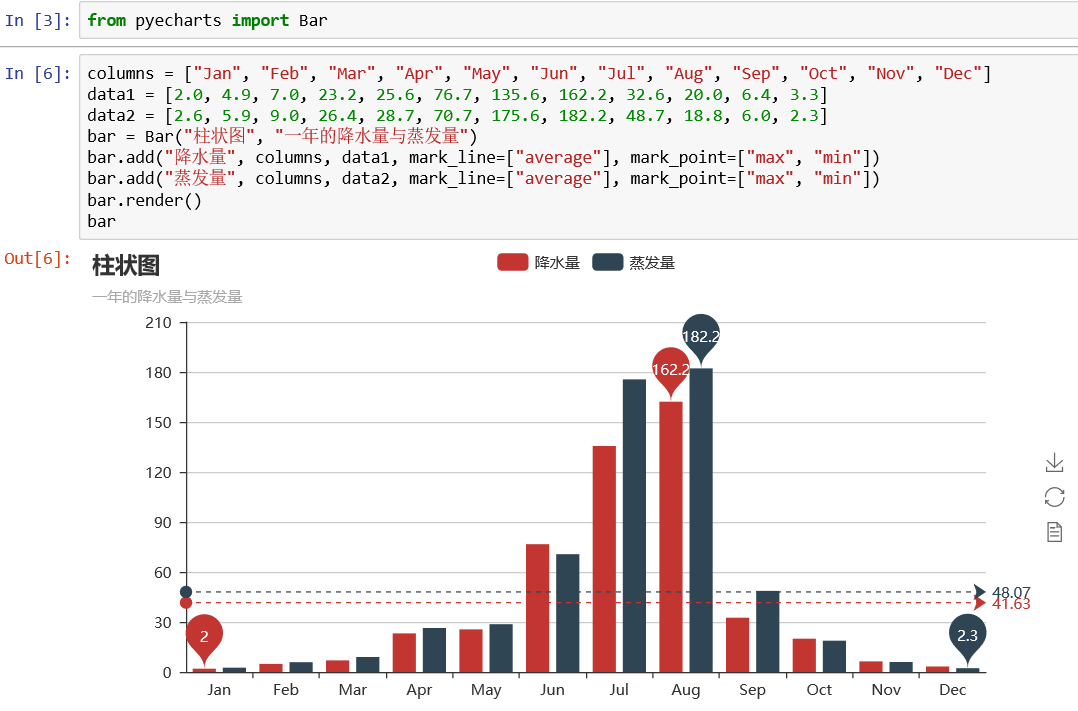1078x711 pixels.
Task: Click into the In [6] code cell
Action: point(579,147)
